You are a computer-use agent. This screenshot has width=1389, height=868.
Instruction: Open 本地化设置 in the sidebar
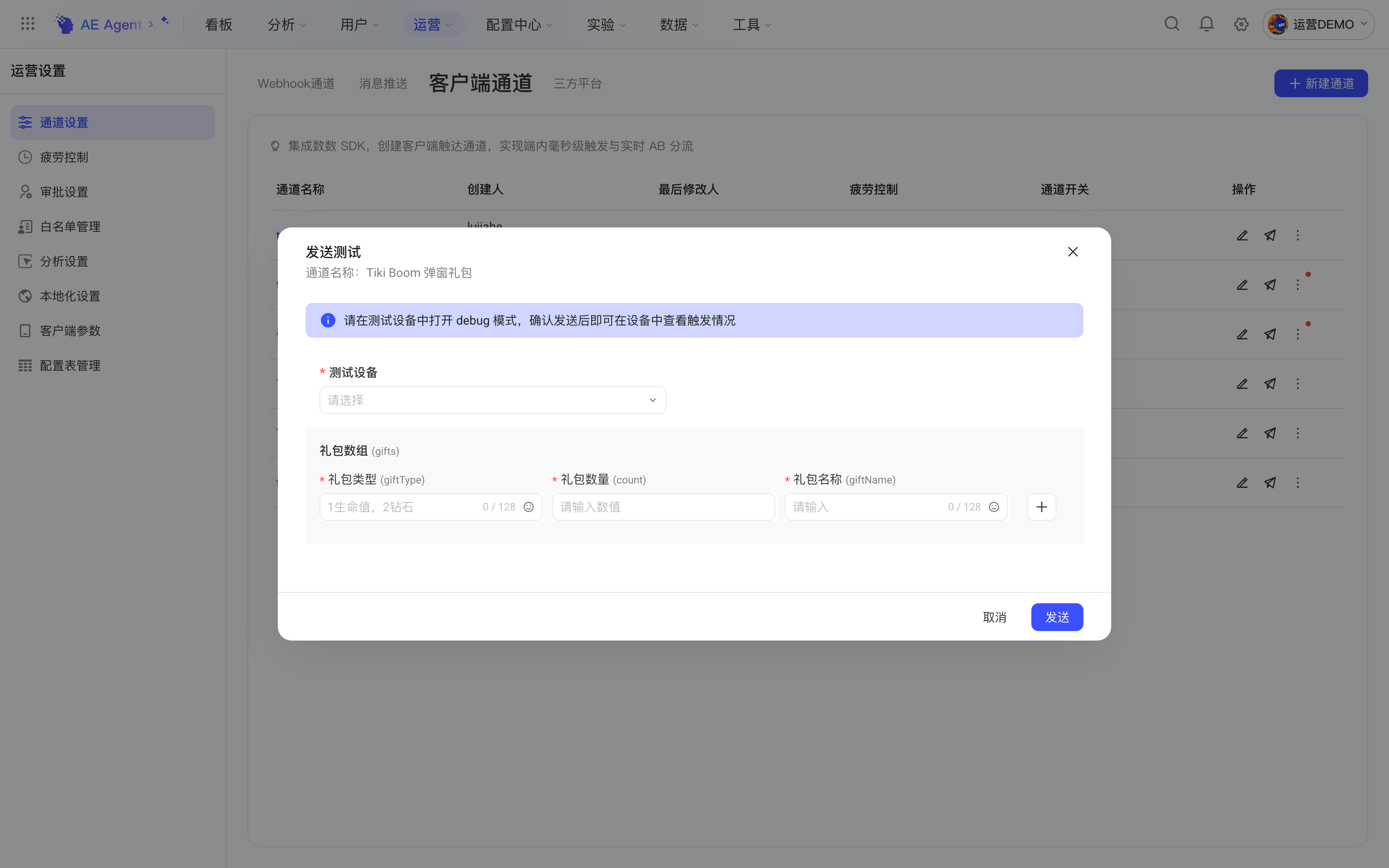[112, 296]
